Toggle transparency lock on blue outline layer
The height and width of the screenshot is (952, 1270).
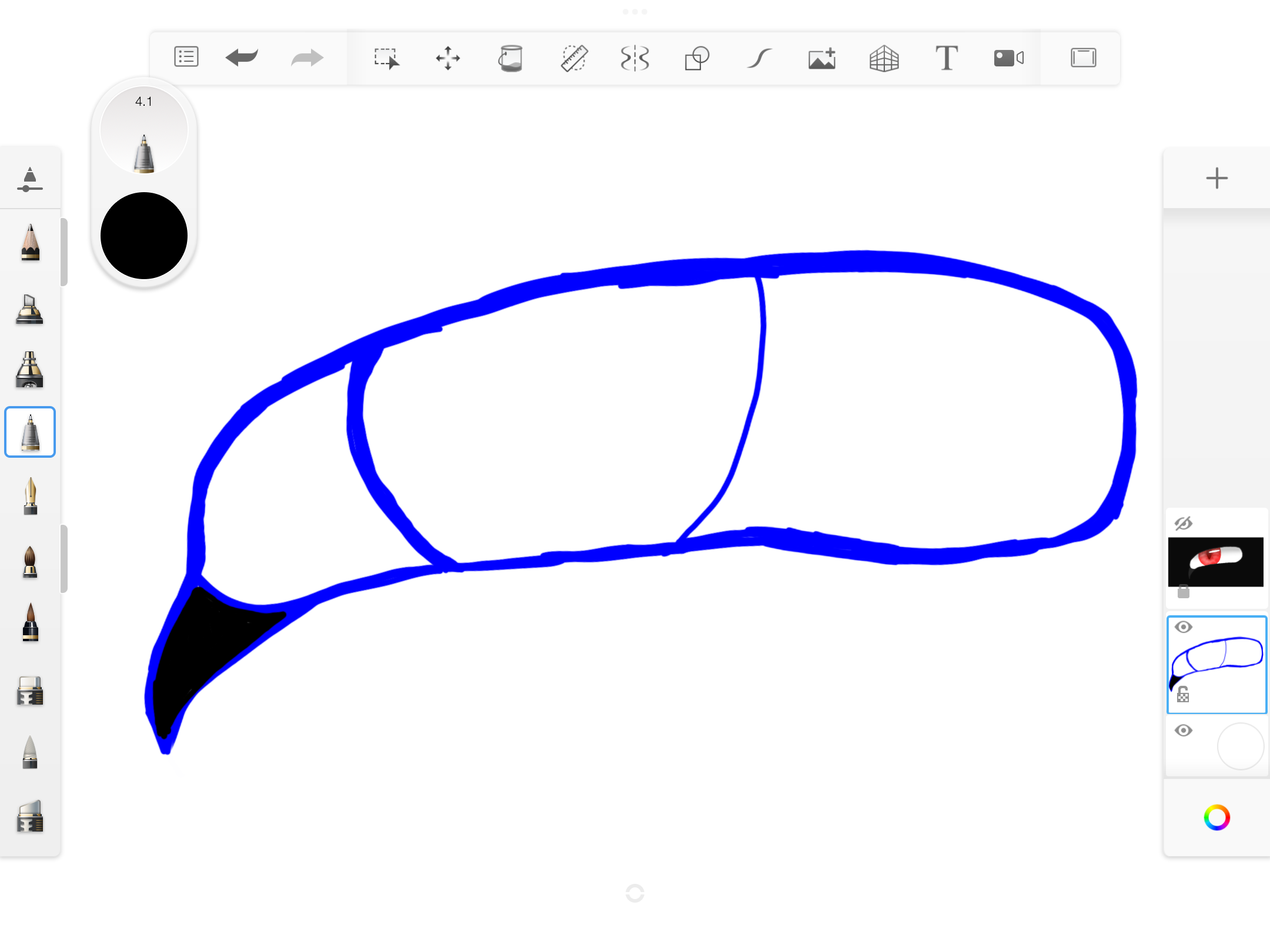pos(1183,695)
